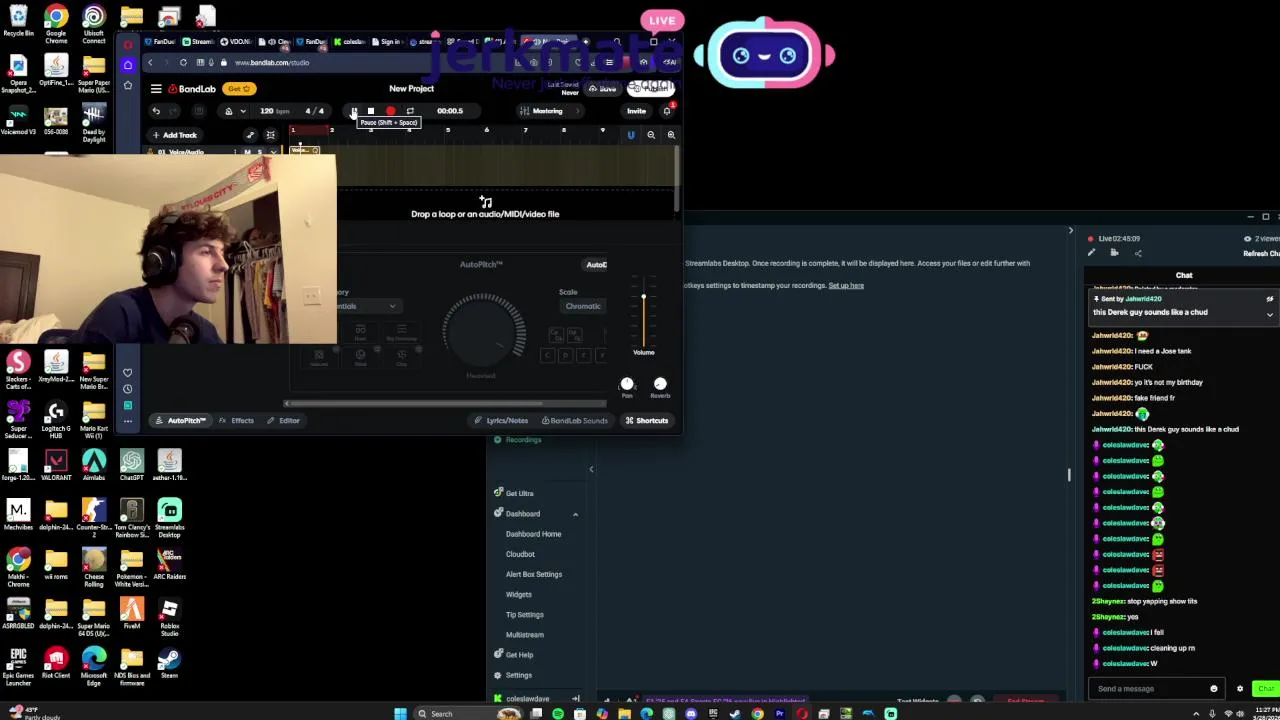The image size is (1280, 720).
Task: Go back in the browser
Action: (151, 63)
